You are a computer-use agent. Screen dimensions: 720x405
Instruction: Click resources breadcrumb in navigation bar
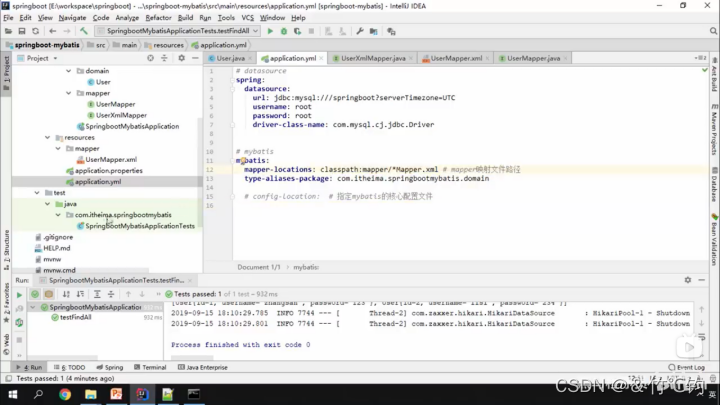164,45
